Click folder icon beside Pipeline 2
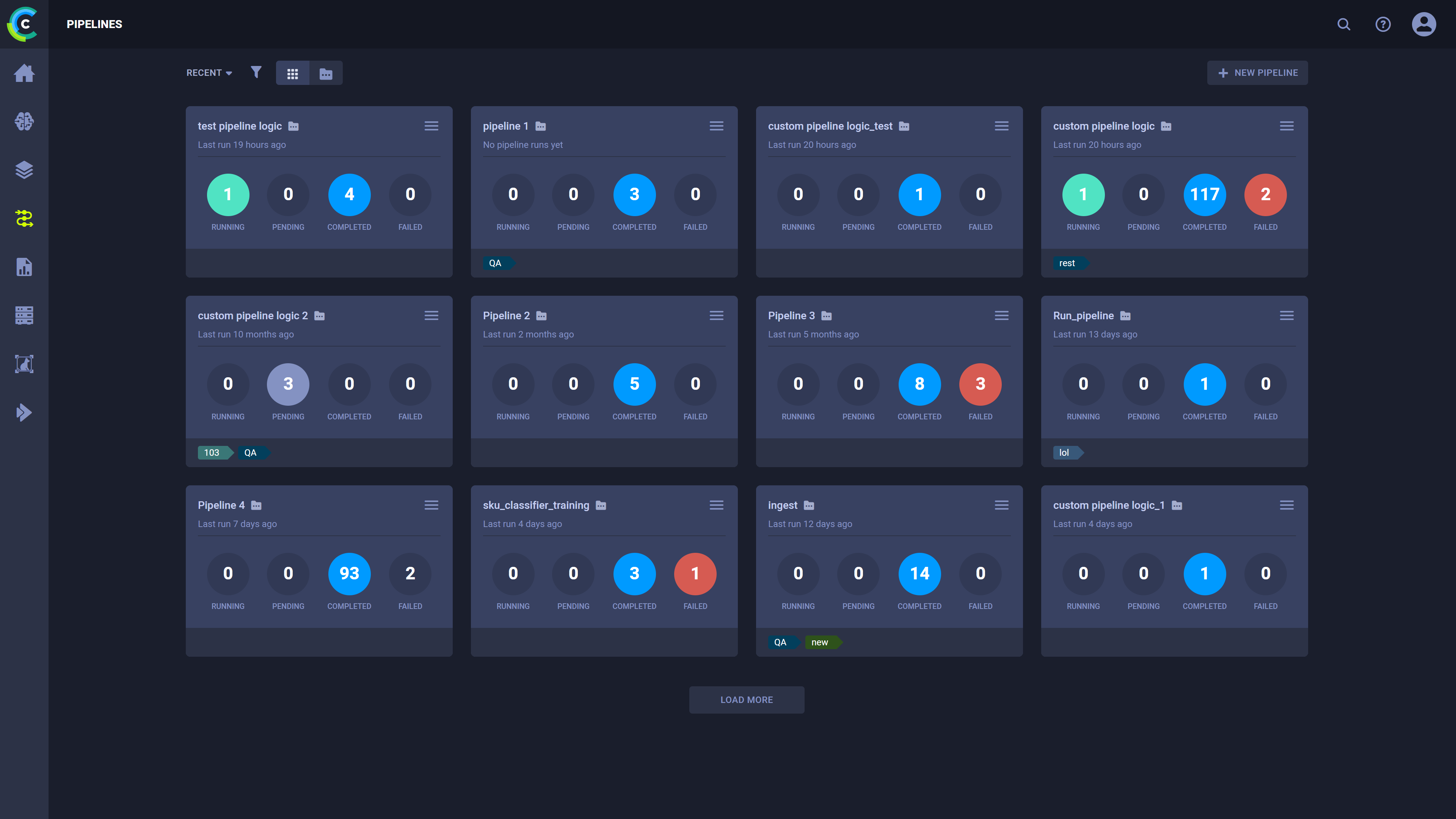The height and width of the screenshot is (819, 1456). point(541,315)
